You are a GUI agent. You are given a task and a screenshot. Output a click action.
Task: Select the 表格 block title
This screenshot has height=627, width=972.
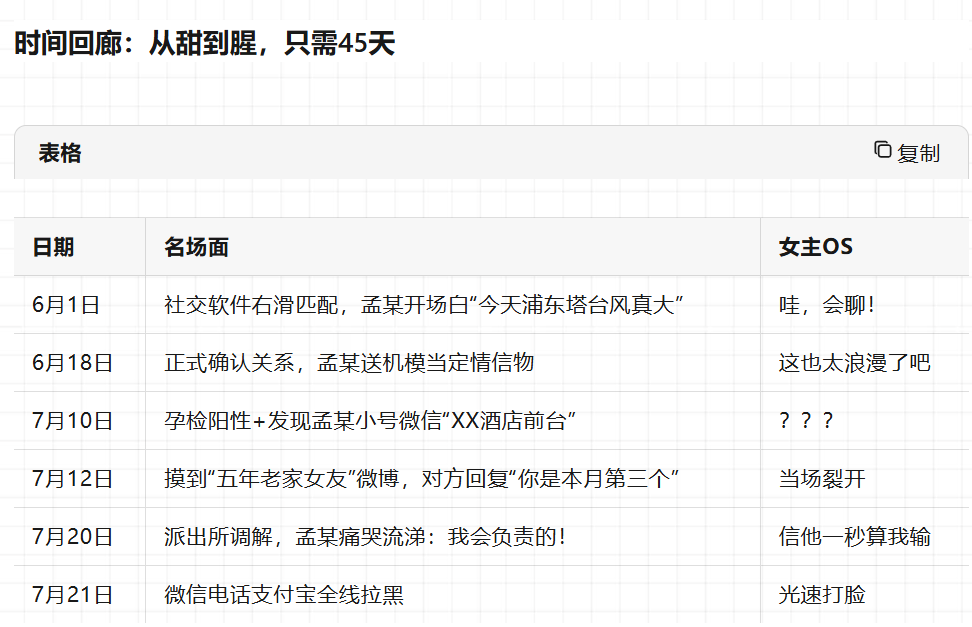(x=60, y=153)
